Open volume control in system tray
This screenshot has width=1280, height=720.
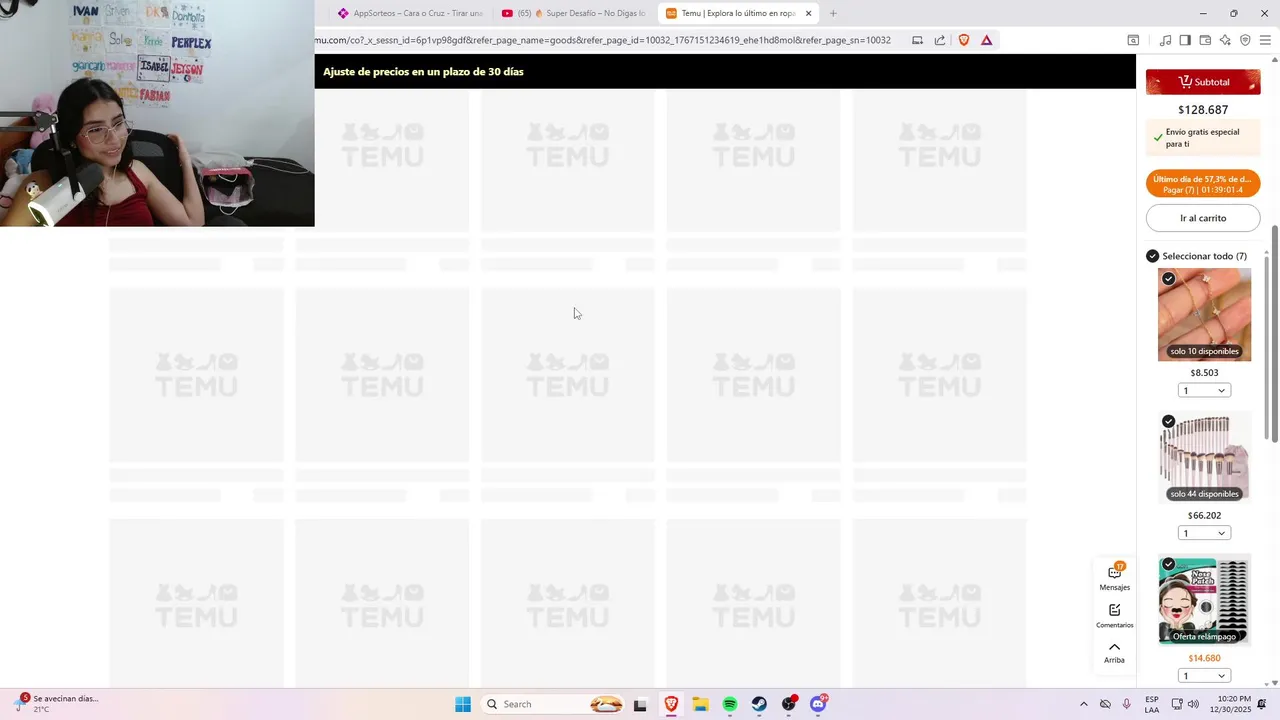[1193, 704]
